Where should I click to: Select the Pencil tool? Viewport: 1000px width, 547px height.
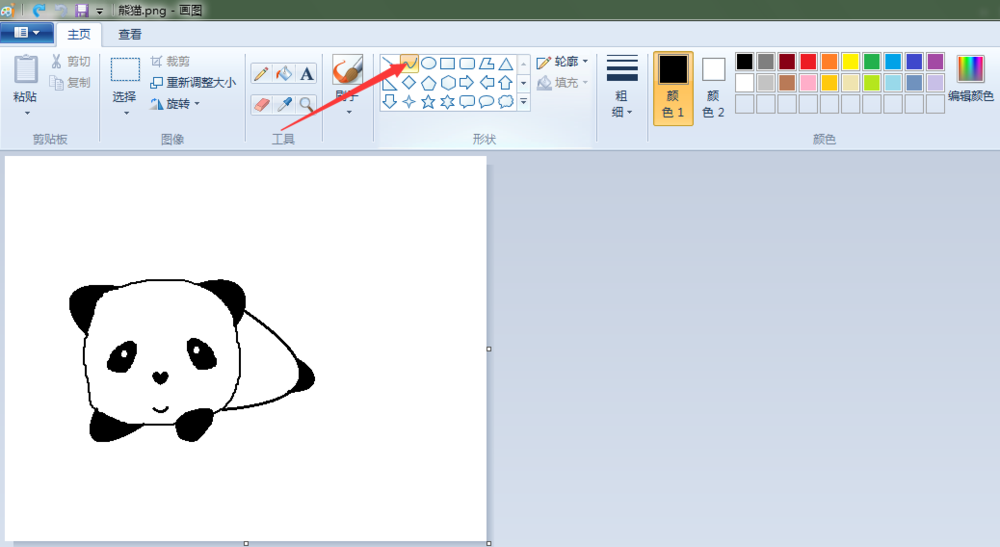pos(261,74)
